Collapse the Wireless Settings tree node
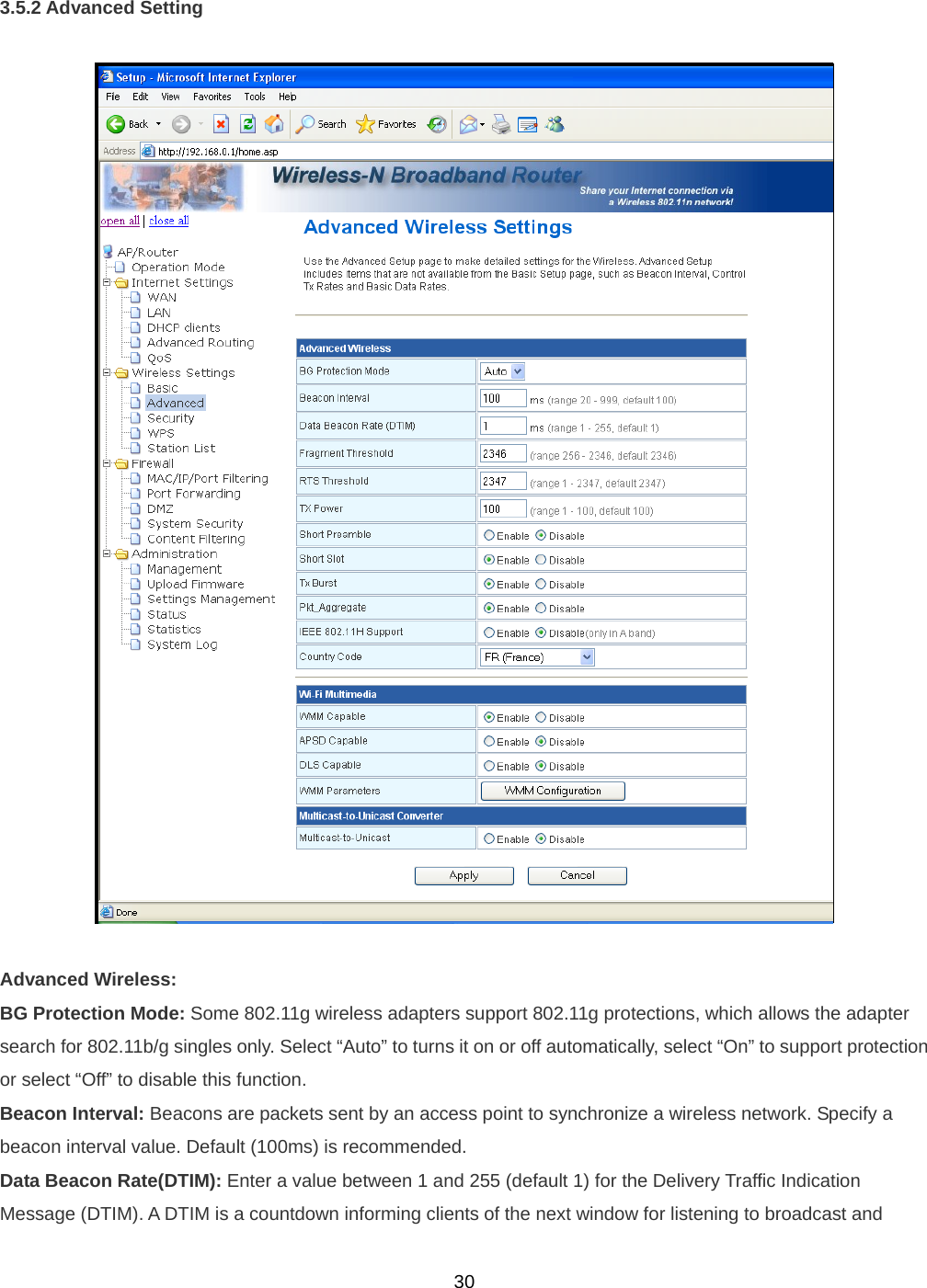This screenshot has width=927, height=1288. pos(106,372)
